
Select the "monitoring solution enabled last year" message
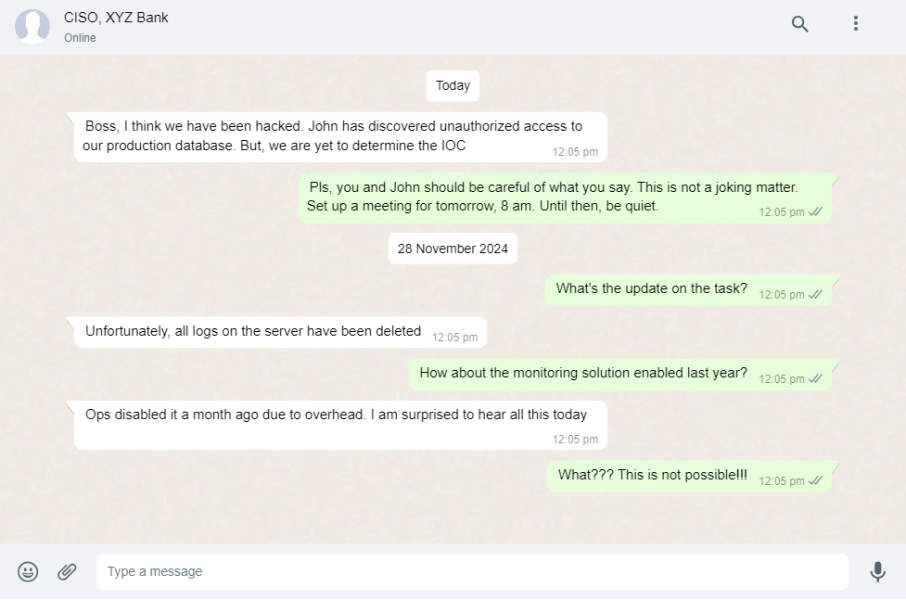(583, 373)
